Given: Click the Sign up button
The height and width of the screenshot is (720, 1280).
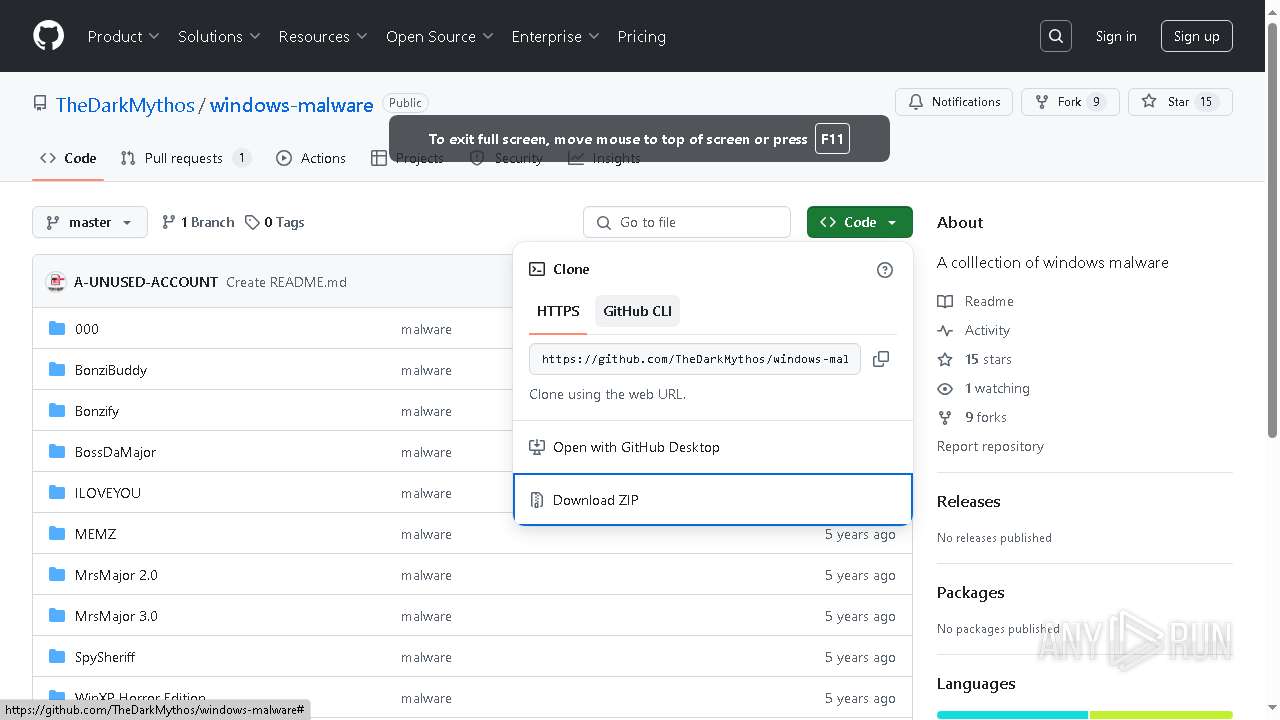Looking at the screenshot, I should tap(1197, 36).
